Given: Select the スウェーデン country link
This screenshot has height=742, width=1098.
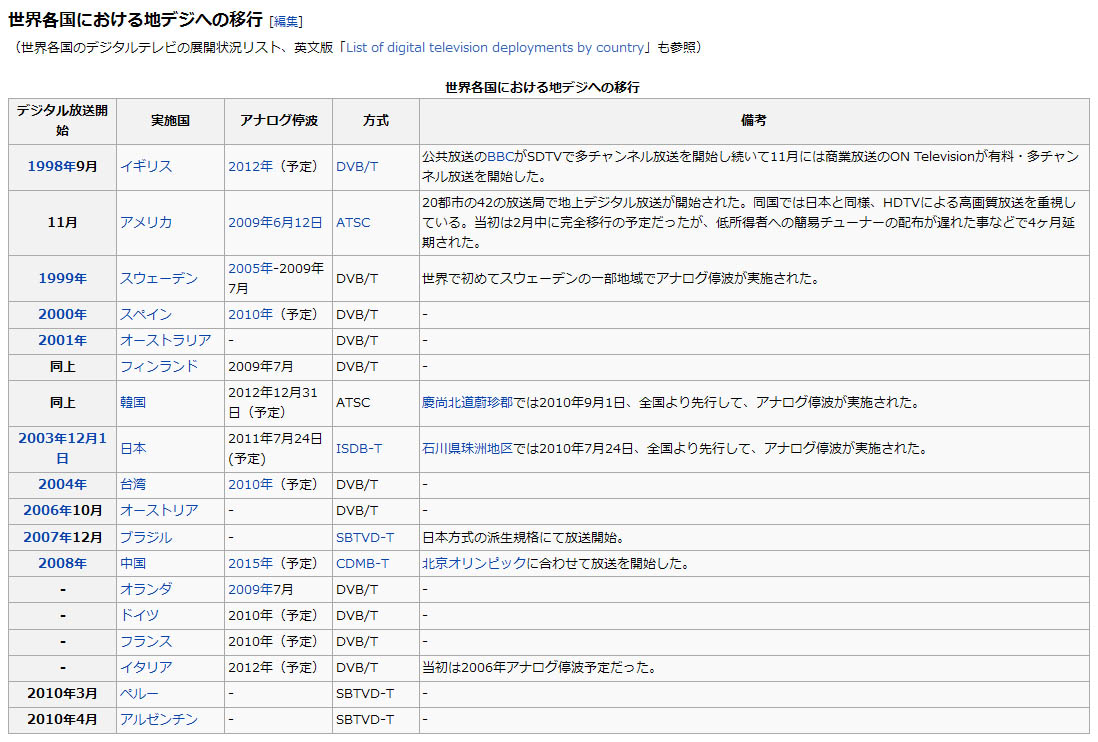Looking at the screenshot, I should 159,278.
